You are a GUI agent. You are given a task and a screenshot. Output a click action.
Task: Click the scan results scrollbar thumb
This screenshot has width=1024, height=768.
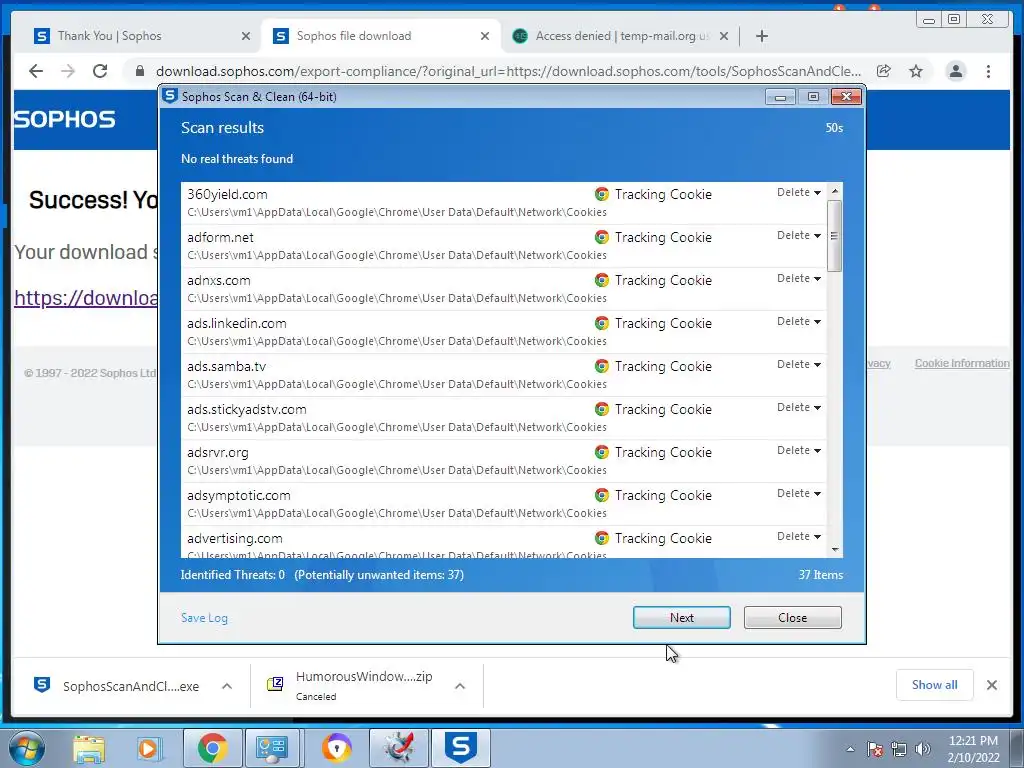point(834,236)
